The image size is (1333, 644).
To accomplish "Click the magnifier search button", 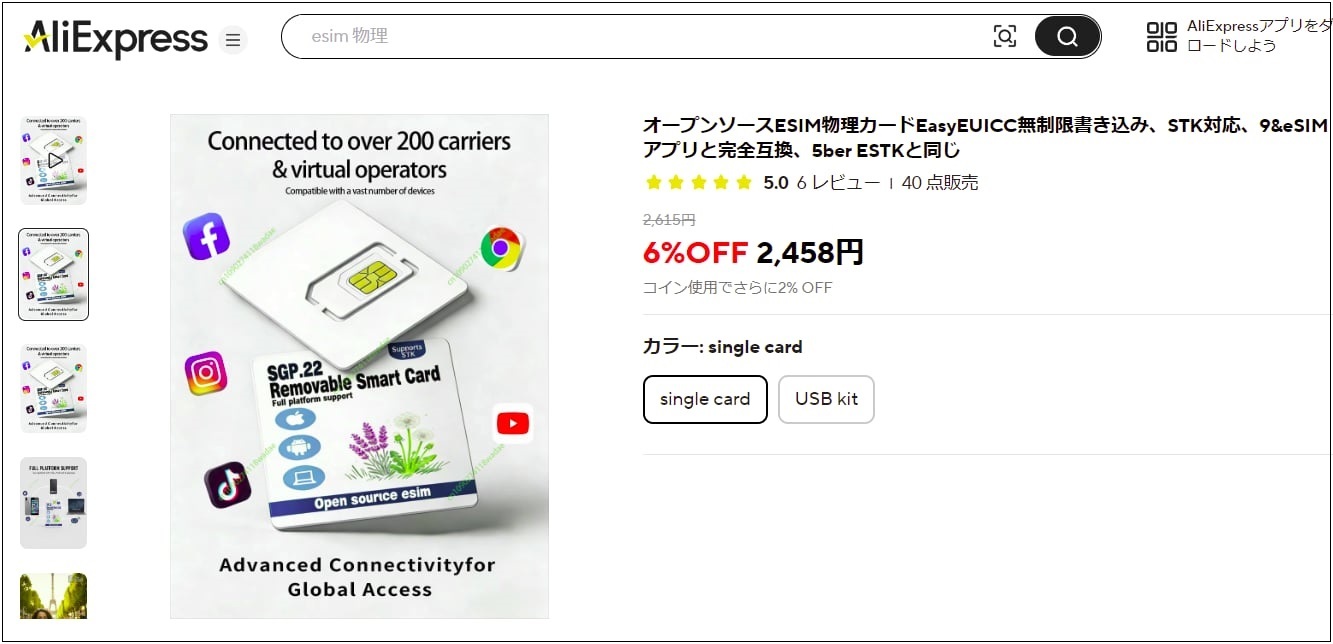I will (x=1067, y=37).
